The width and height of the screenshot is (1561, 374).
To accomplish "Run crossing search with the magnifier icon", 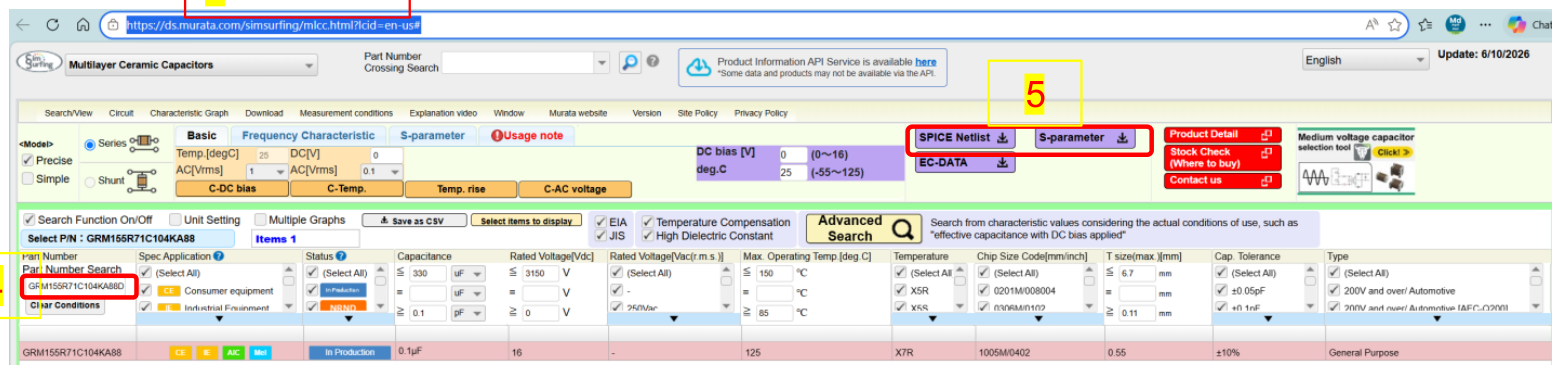I will (x=629, y=62).
